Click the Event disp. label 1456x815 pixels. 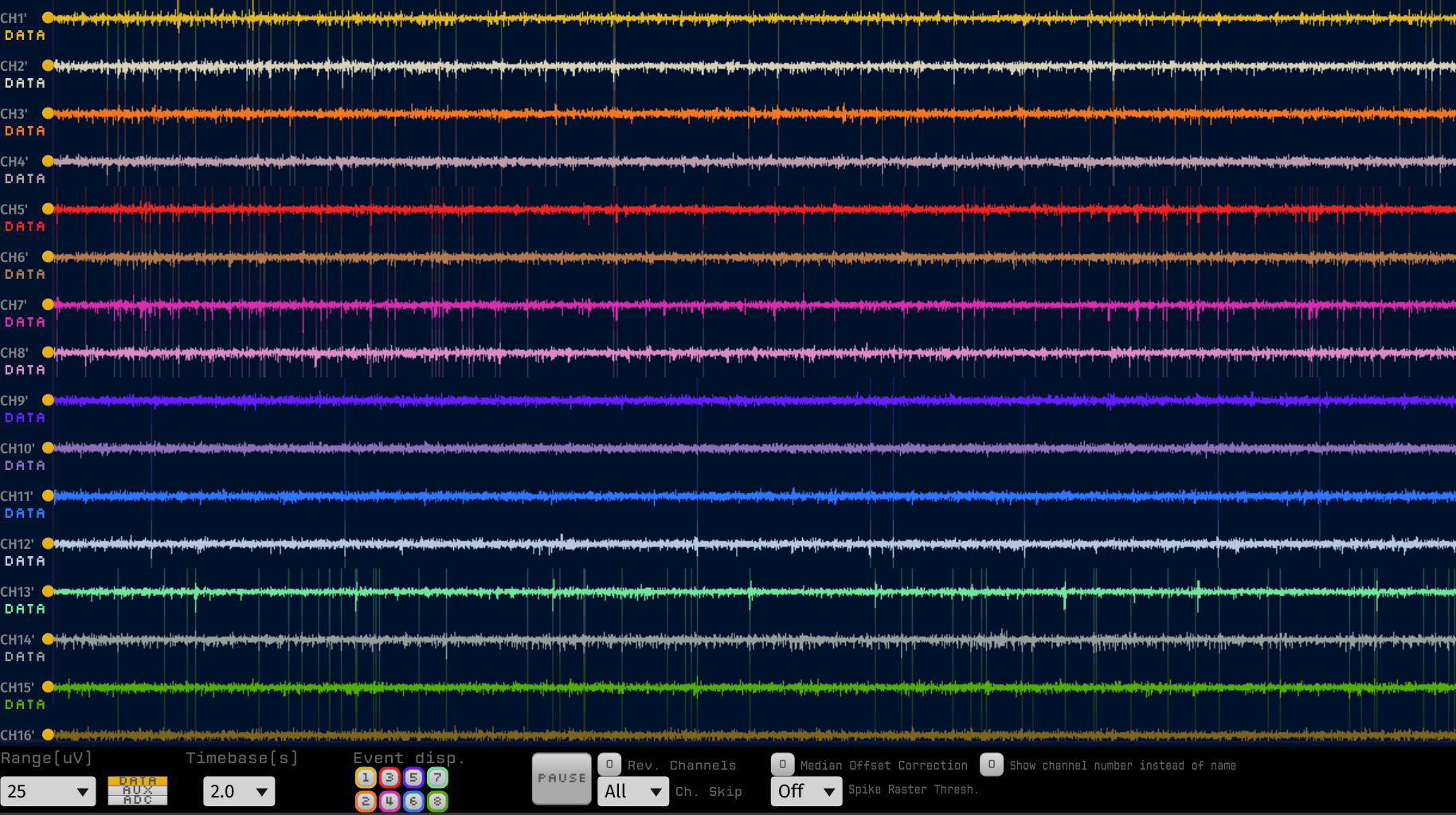tap(409, 758)
